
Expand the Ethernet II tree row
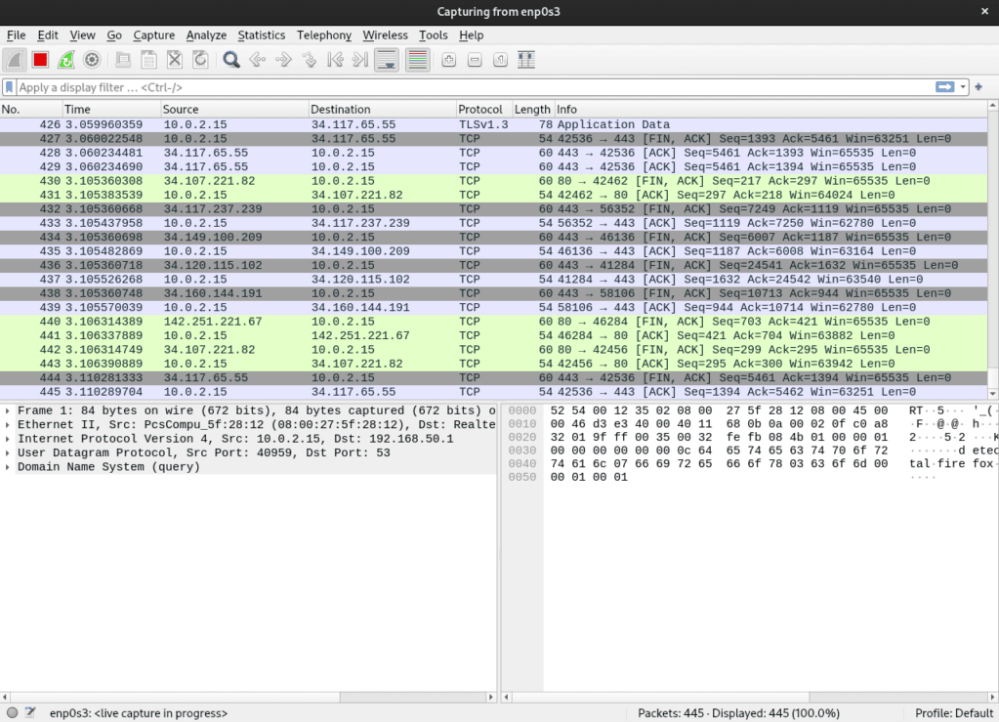pos(9,425)
